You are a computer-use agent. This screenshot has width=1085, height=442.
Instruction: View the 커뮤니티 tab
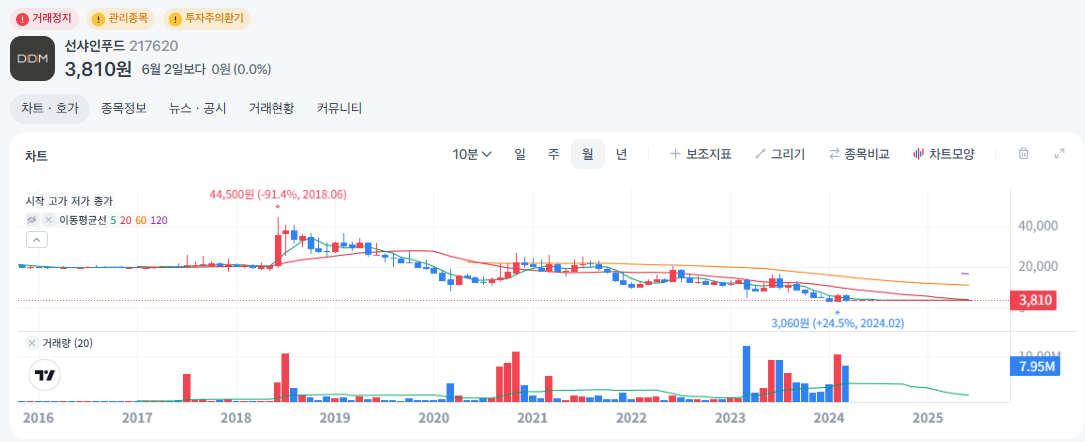coord(339,109)
